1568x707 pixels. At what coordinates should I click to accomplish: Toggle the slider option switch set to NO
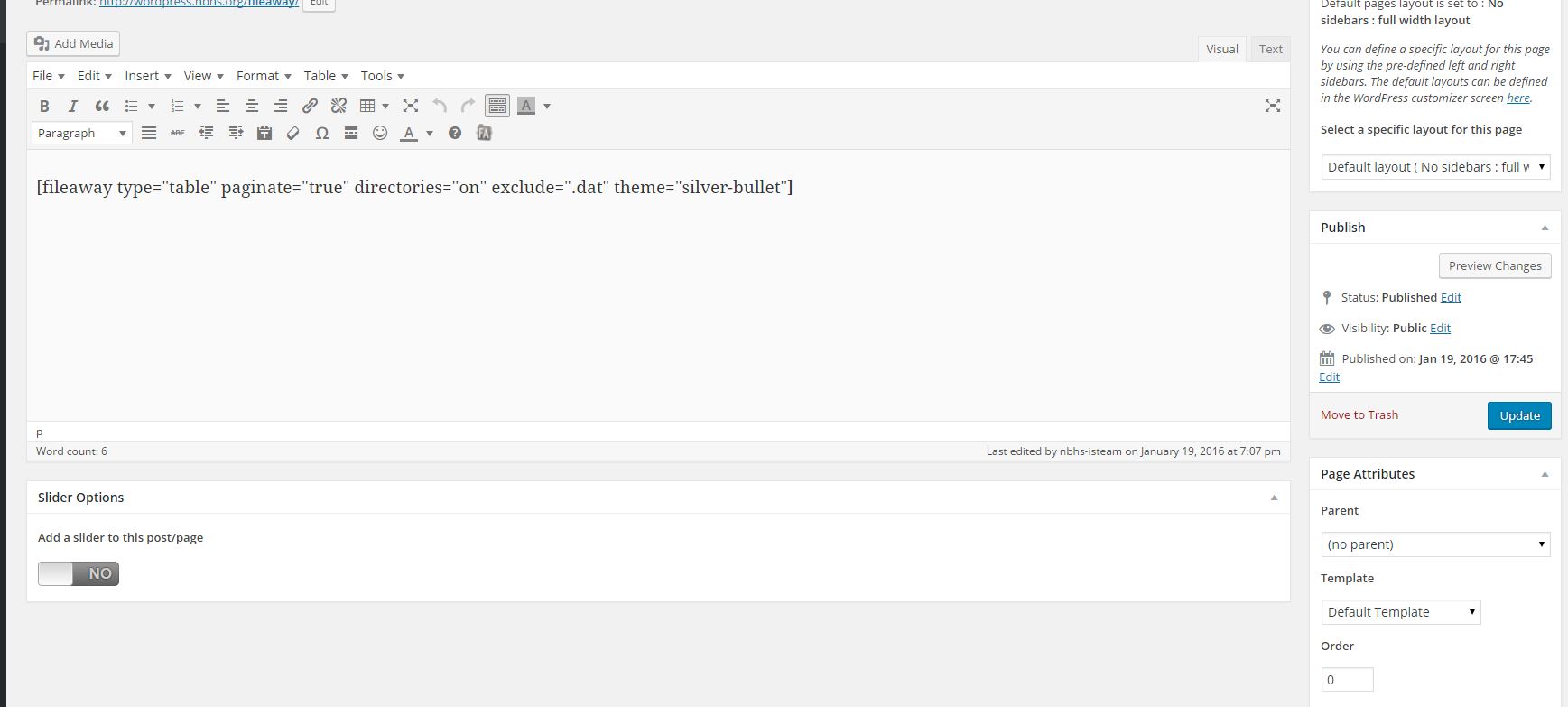coord(79,573)
